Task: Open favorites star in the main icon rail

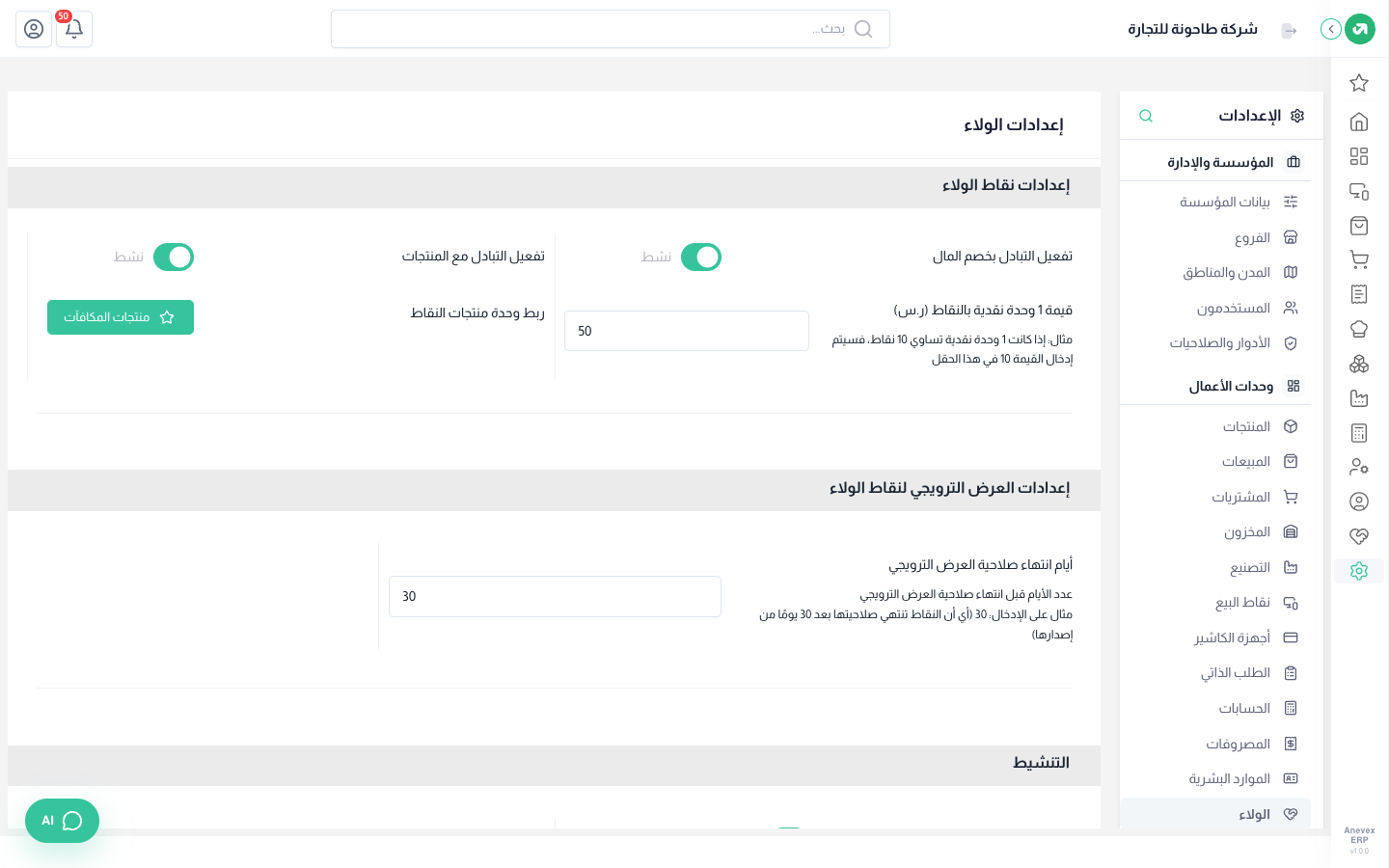Action: (1359, 83)
